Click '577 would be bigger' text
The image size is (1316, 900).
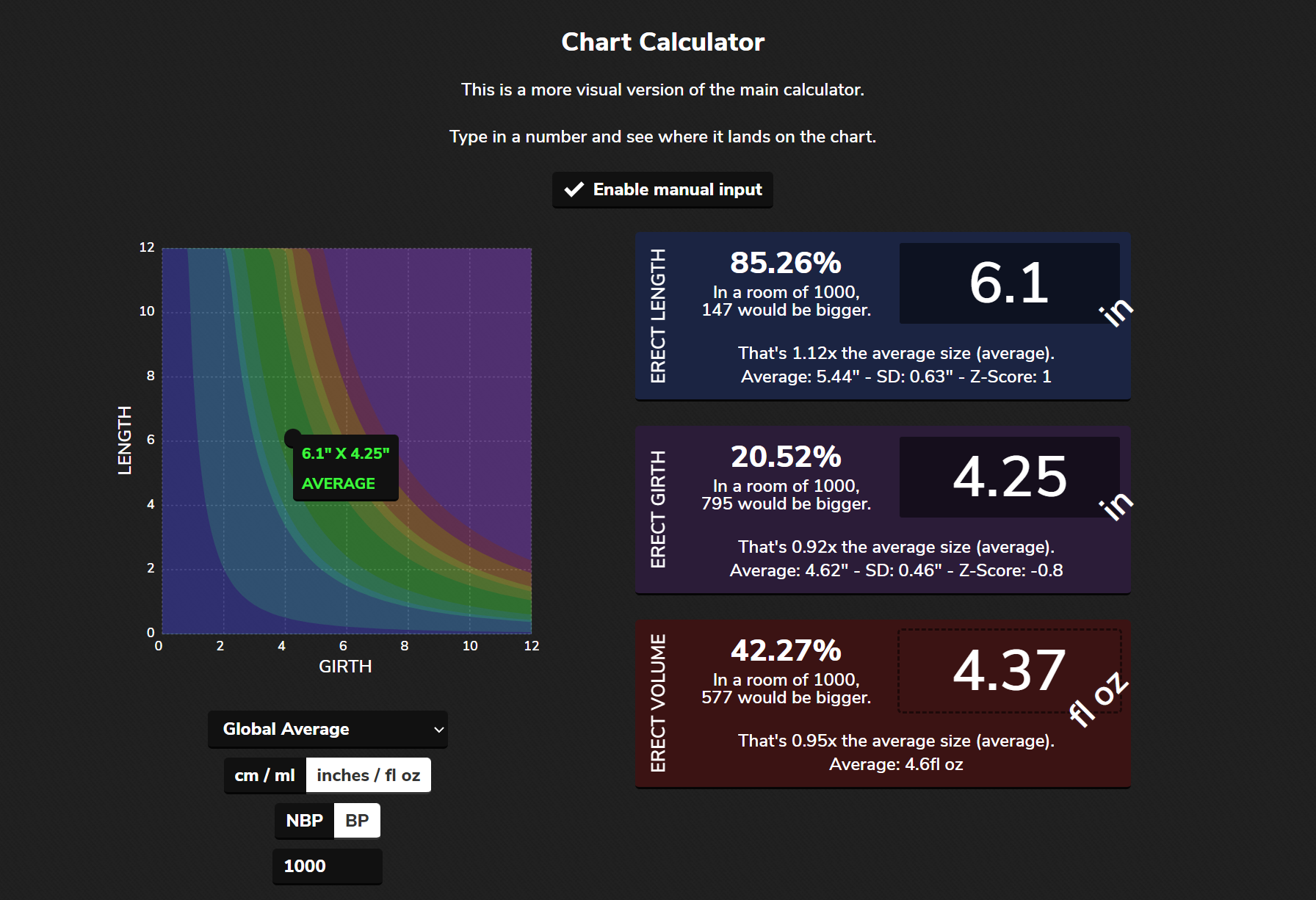[x=786, y=697]
